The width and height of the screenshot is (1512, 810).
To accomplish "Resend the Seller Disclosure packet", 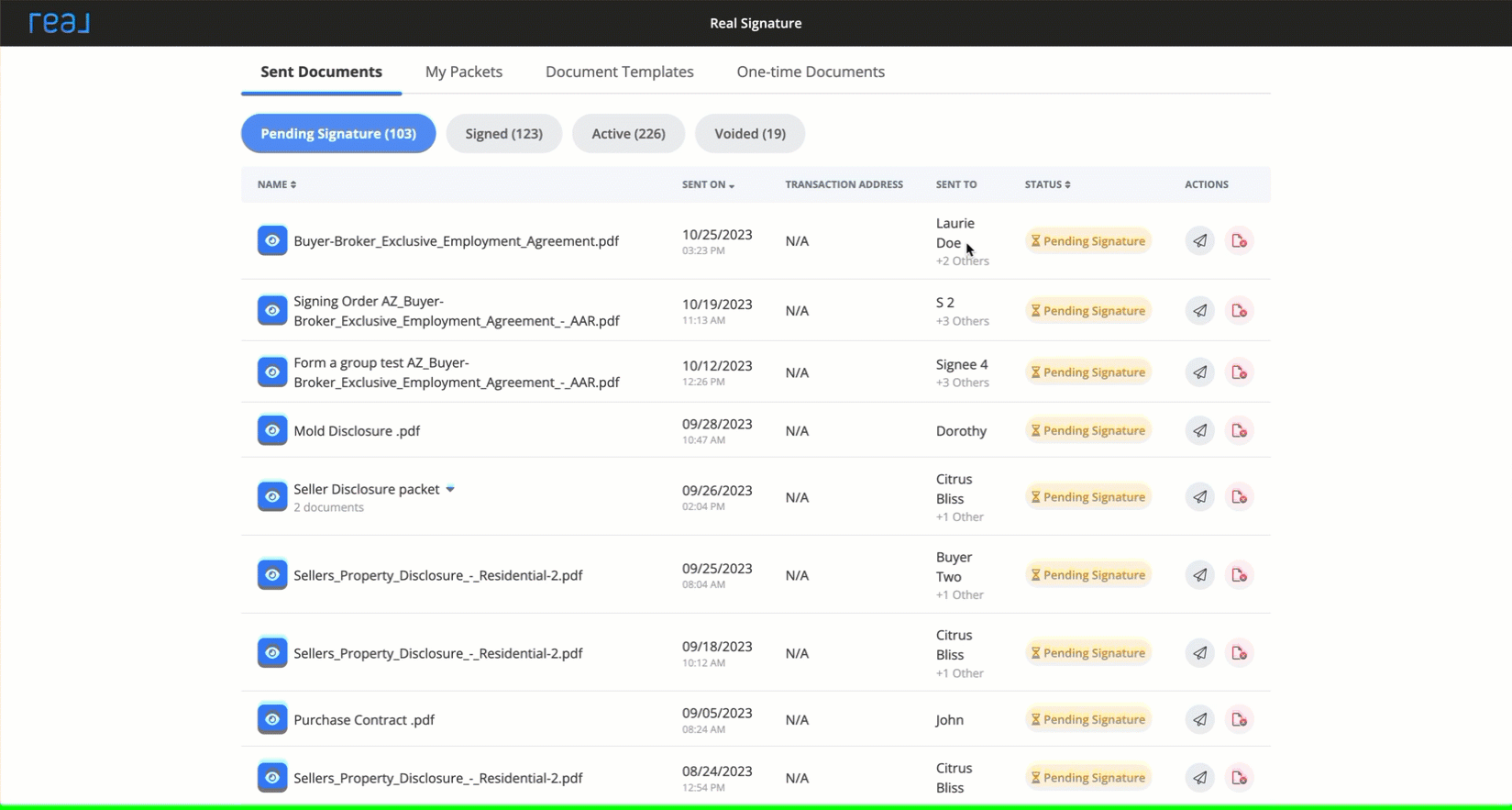I will pyautogui.click(x=1199, y=497).
